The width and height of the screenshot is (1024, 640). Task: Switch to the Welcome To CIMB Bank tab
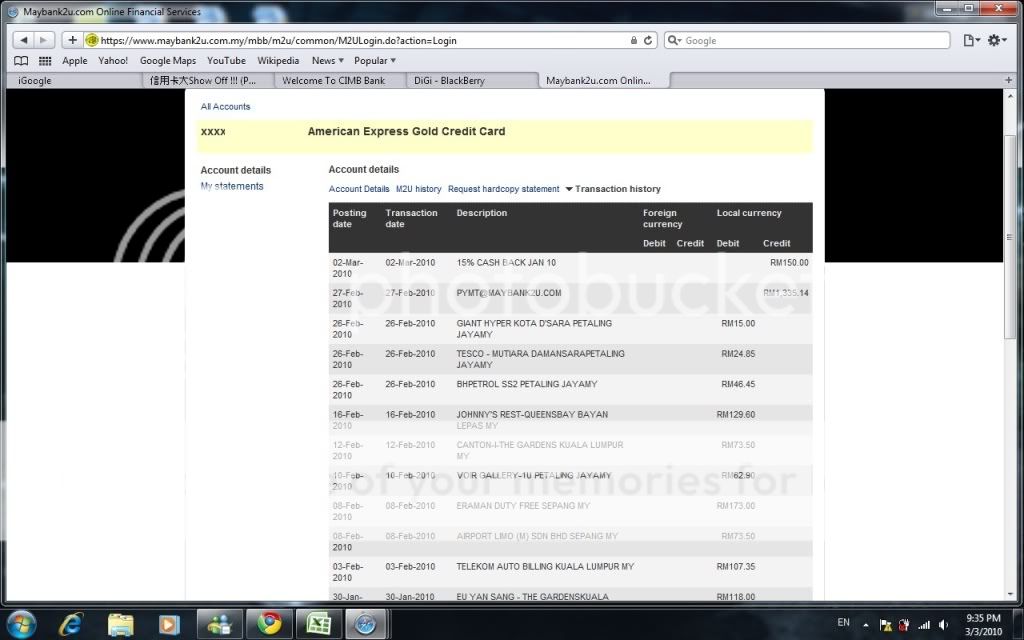click(333, 81)
